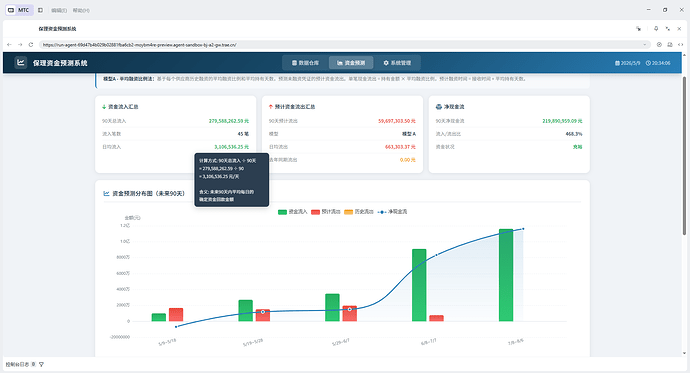Click the green inflow bar for 5/19-5/28

(246, 311)
